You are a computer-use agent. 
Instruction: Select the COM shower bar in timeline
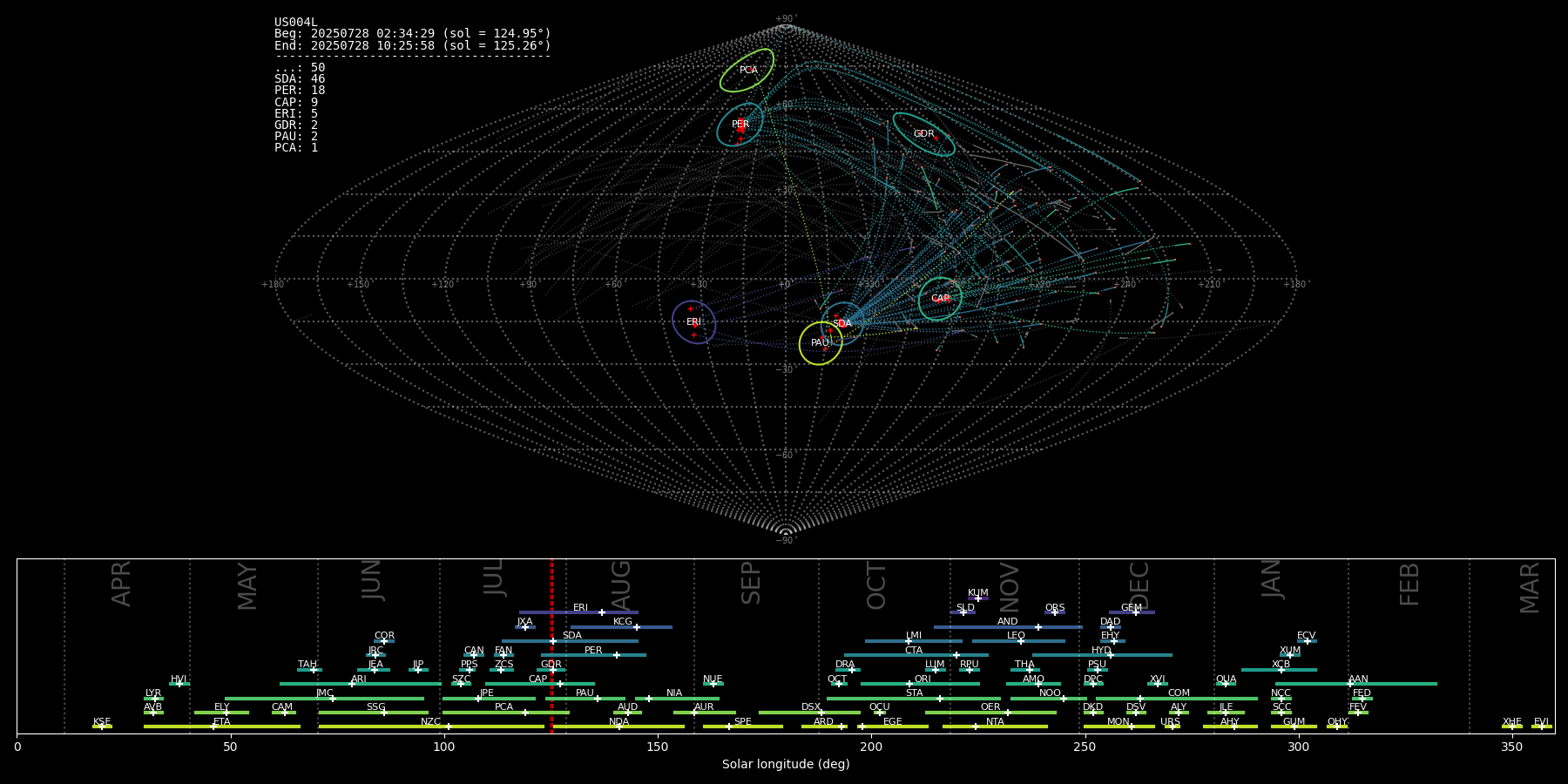pyautogui.click(x=1177, y=699)
